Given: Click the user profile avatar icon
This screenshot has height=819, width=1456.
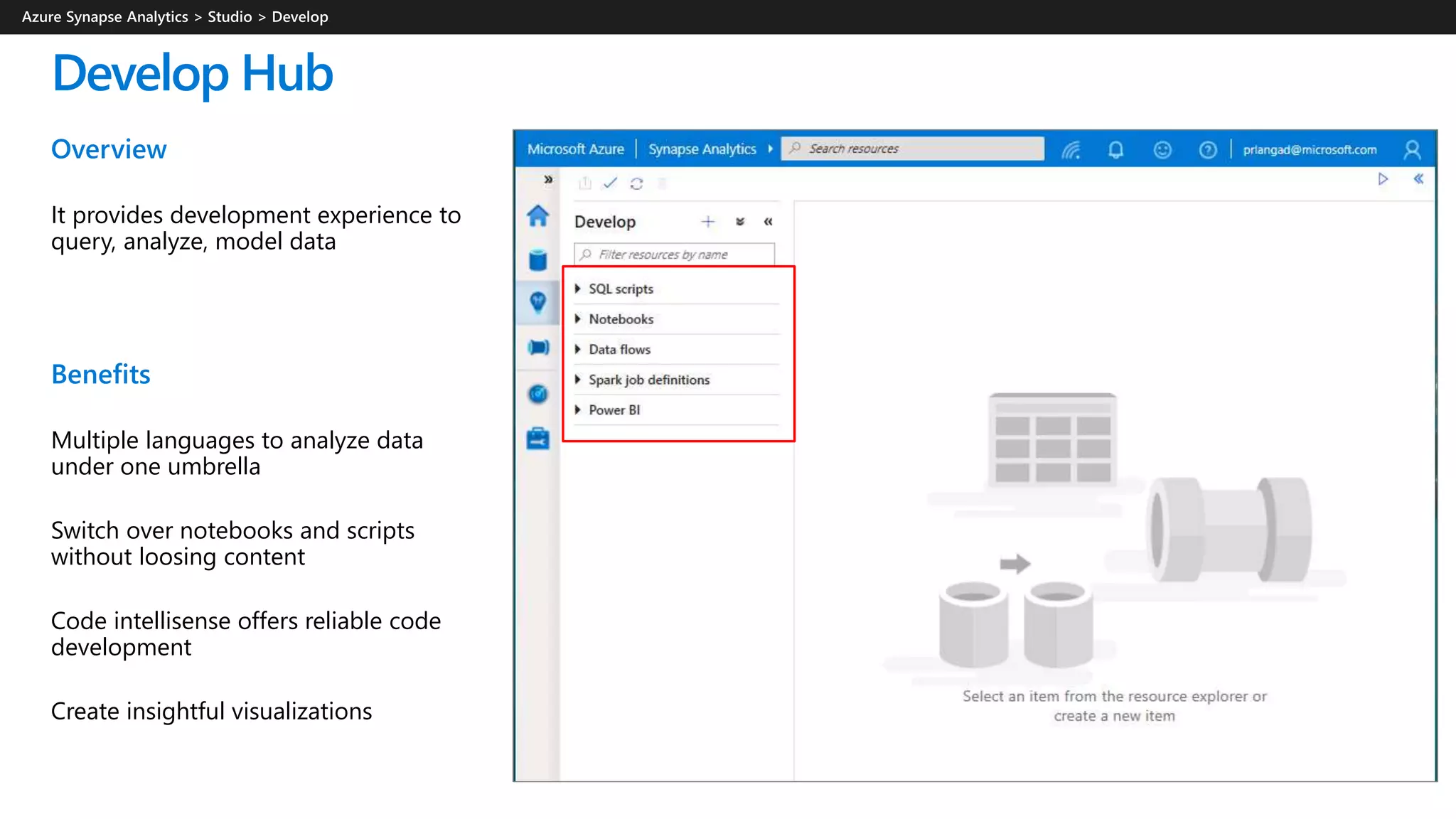Looking at the screenshot, I should pos(1412,150).
